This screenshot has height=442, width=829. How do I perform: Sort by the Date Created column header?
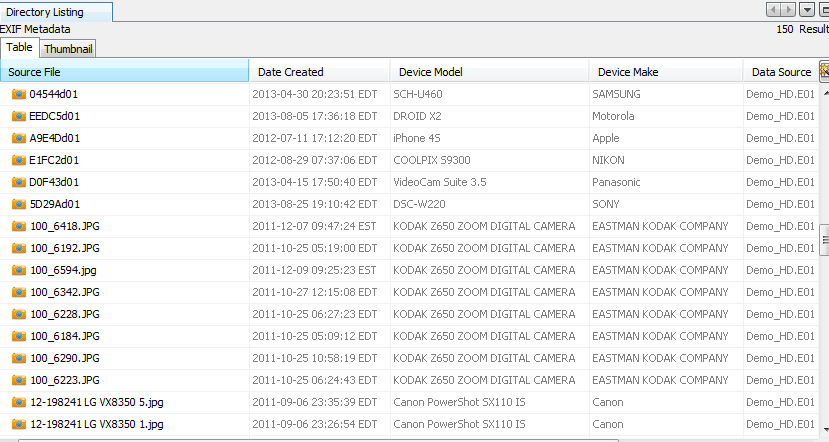click(x=319, y=72)
